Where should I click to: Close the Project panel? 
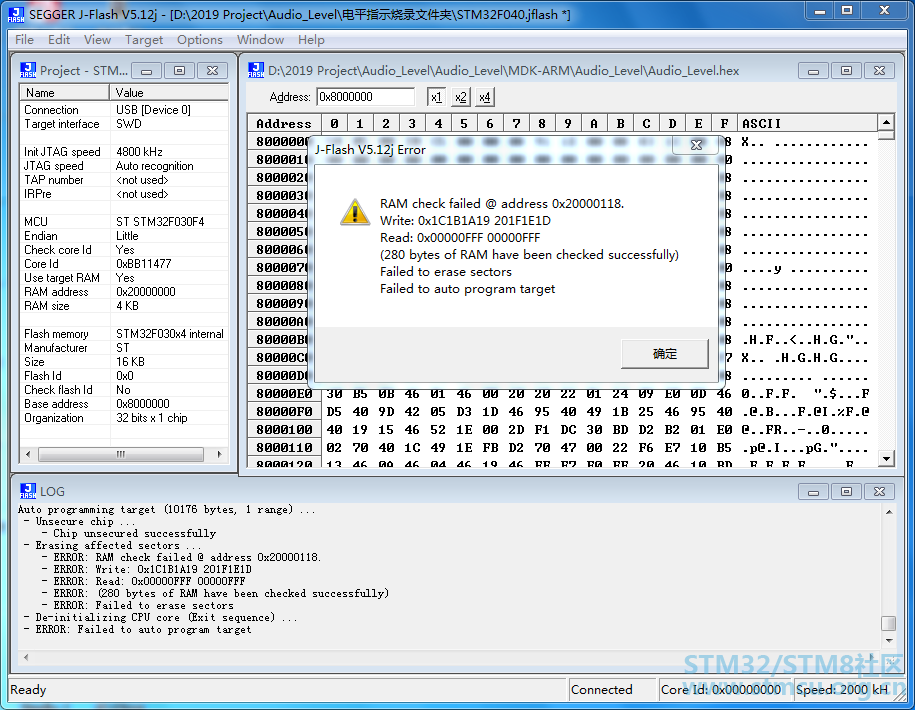212,71
